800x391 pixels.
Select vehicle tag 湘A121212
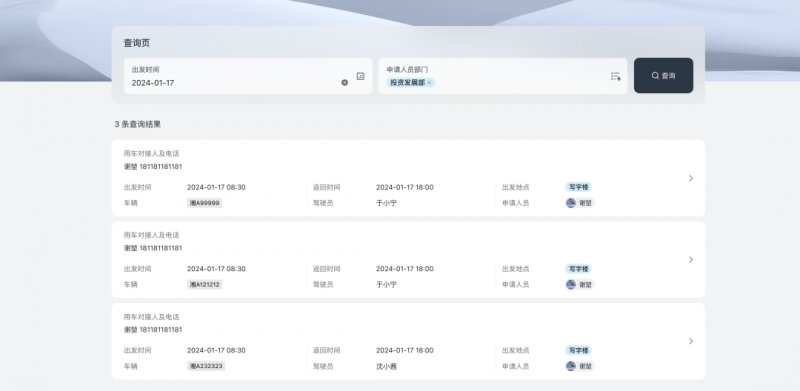[x=205, y=284]
